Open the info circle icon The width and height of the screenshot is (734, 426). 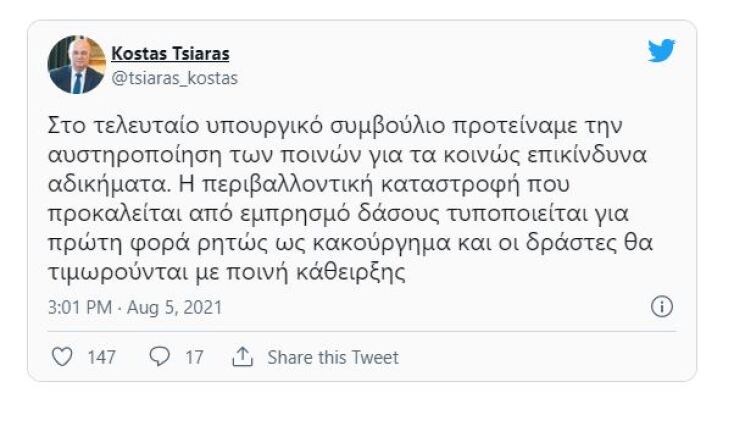661,307
